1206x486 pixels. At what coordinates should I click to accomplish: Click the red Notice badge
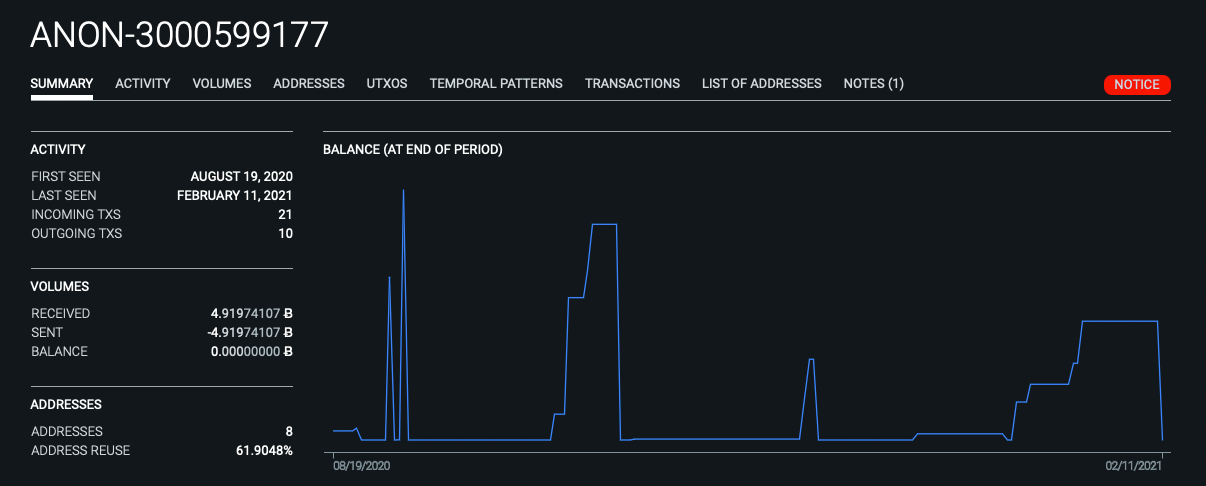pyautogui.click(x=1137, y=85)
